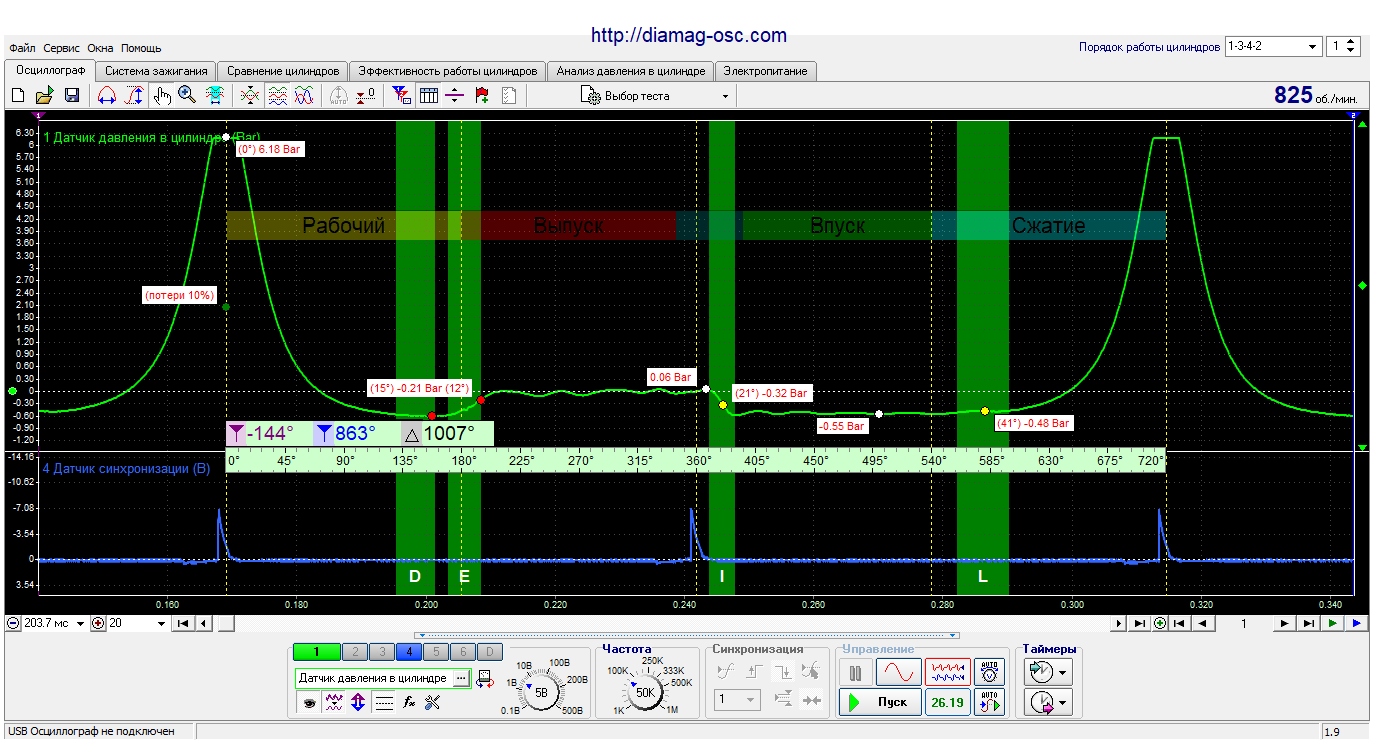Click the overlay channels icon

coord(251,96)
